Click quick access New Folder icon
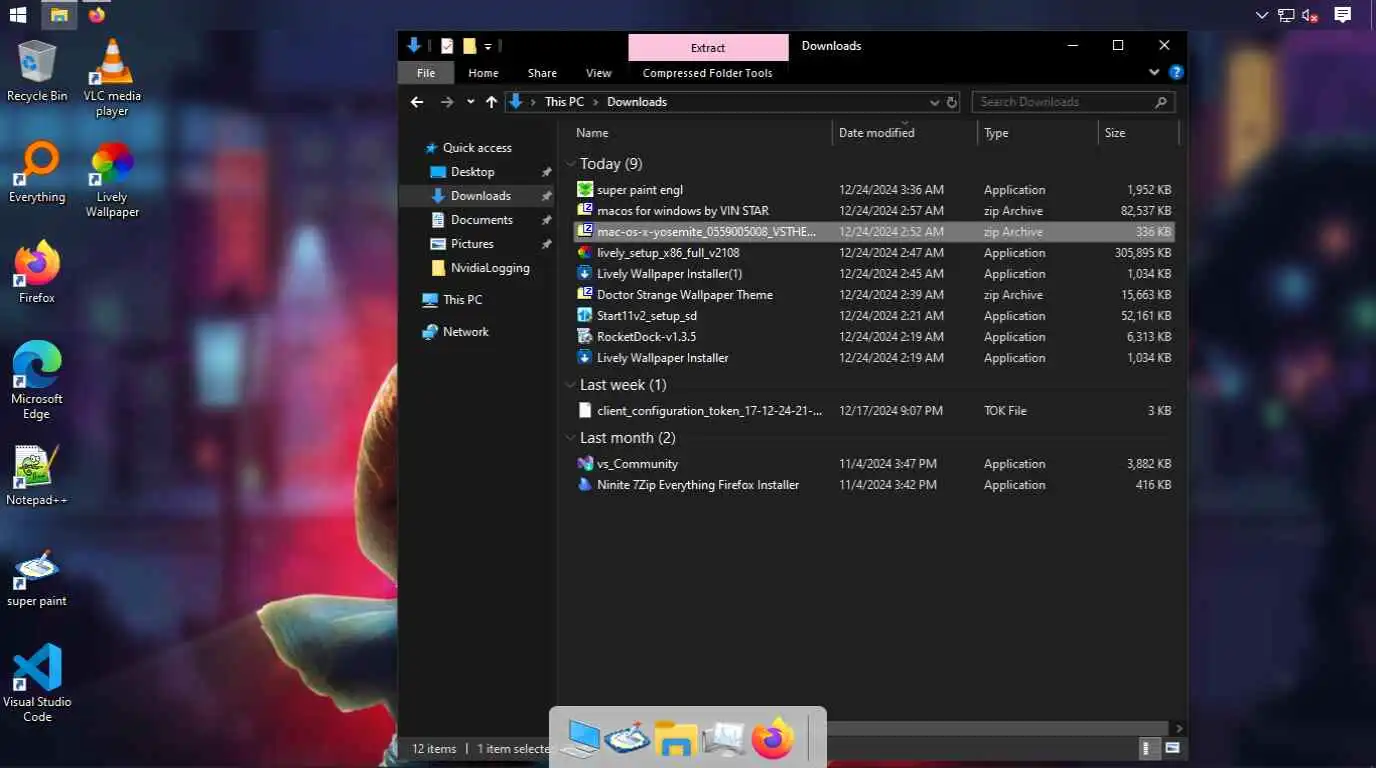1376x768 pixels. [x=469, y=46]
